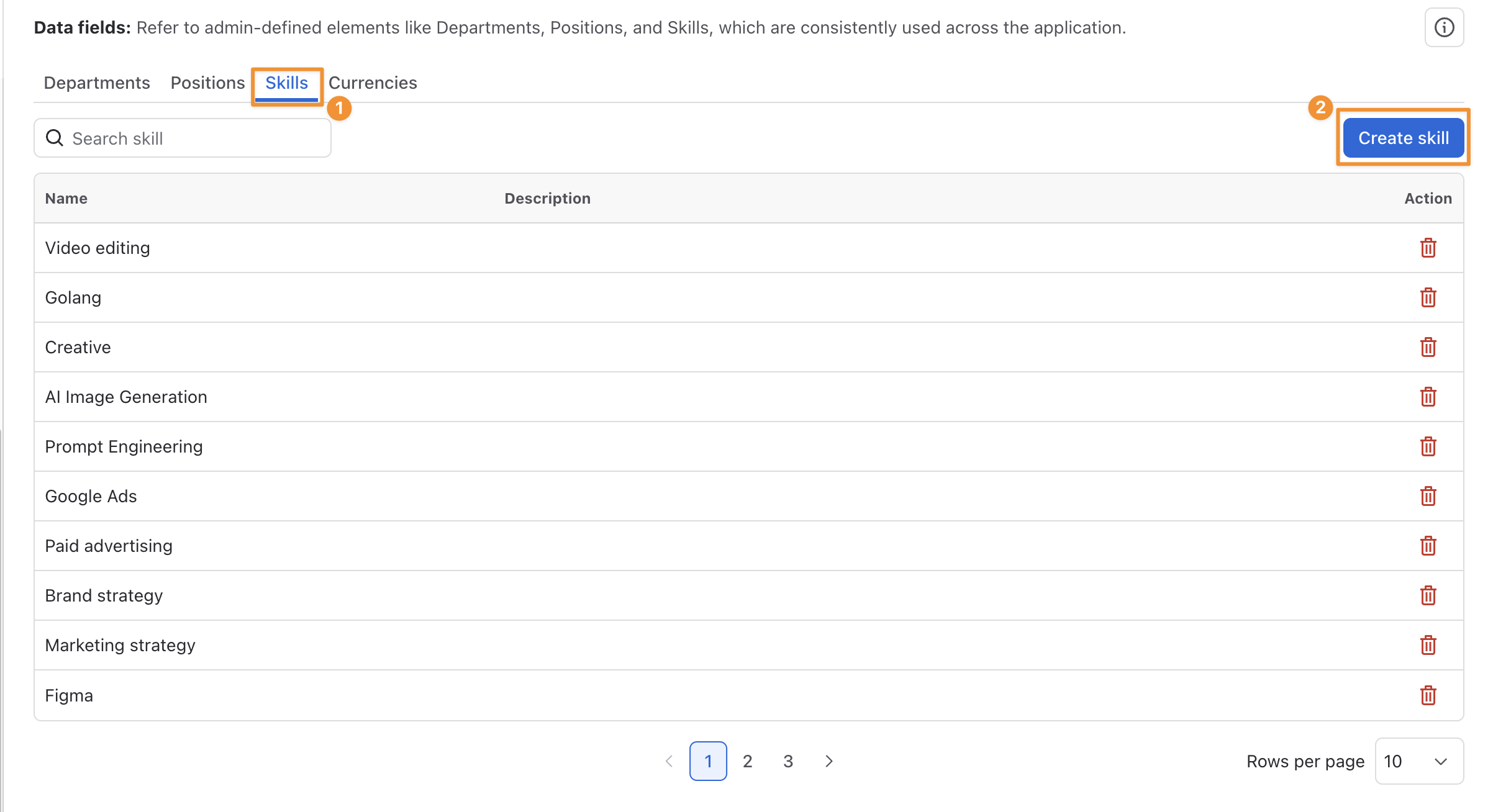
Task: Delete the AI Image Generation skill
Action: (1428, 397)
